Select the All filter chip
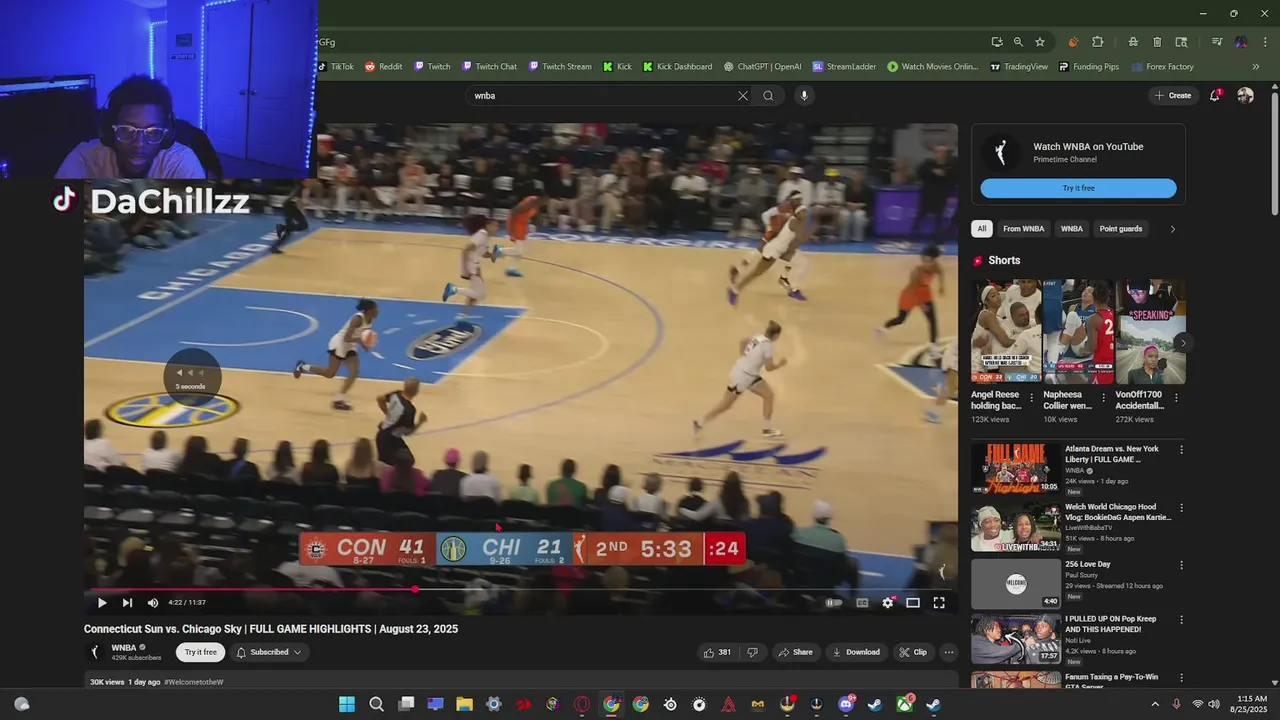Image resolution: width=1280 pixels, height=720 pixels. pos(982,229)
